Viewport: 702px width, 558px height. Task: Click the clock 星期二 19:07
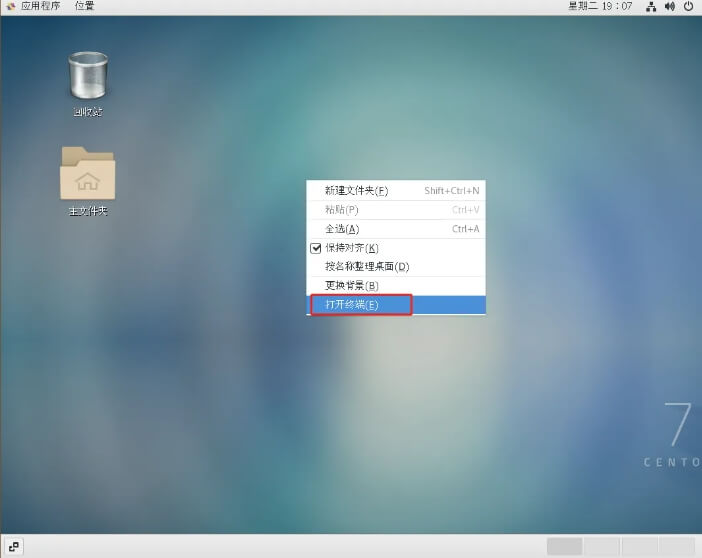600,6
